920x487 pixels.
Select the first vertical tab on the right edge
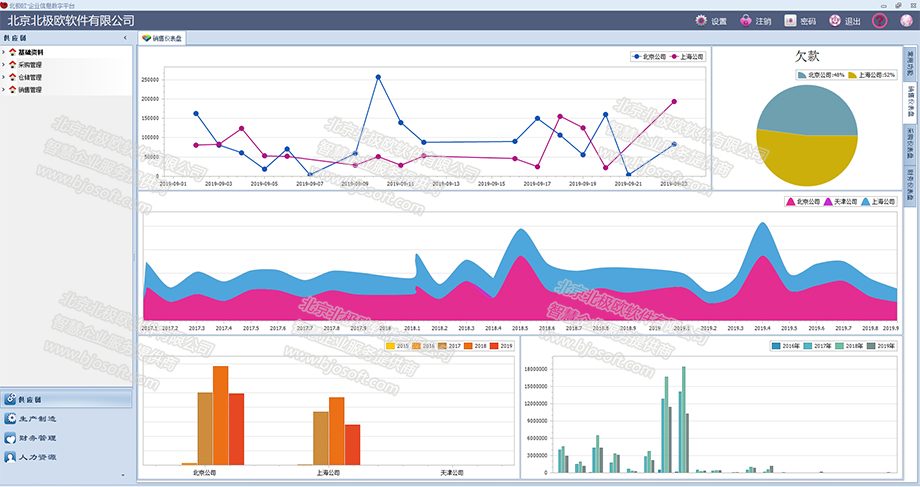coord(910,63)
